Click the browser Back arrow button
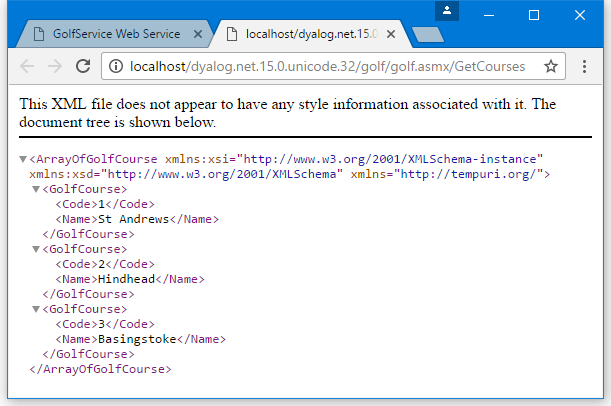Image resolution: width=611 pixels, height=406 pixels. click(x=27, y=67)
